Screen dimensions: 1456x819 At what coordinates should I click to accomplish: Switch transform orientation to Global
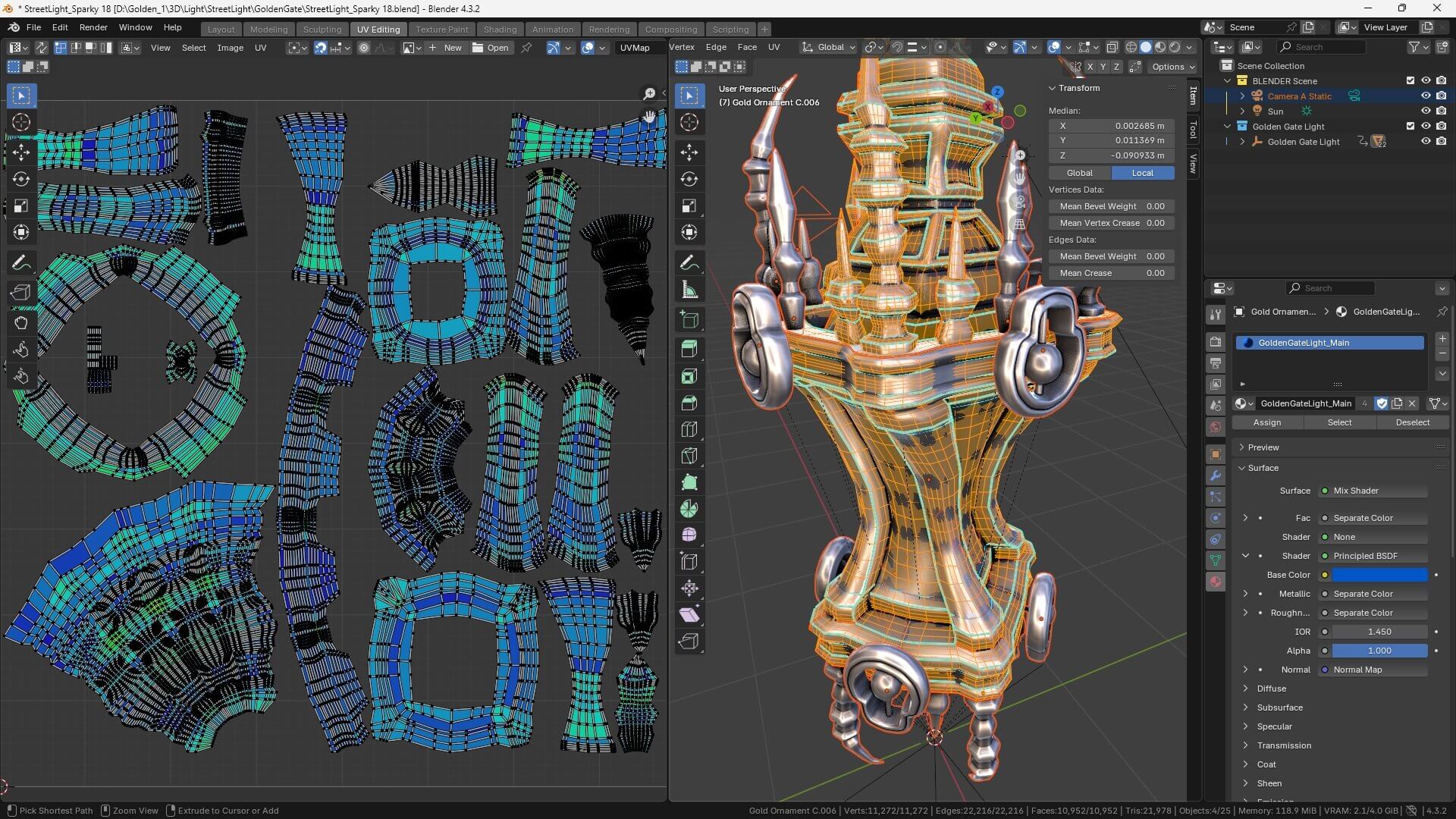[x=1080, y=173]
